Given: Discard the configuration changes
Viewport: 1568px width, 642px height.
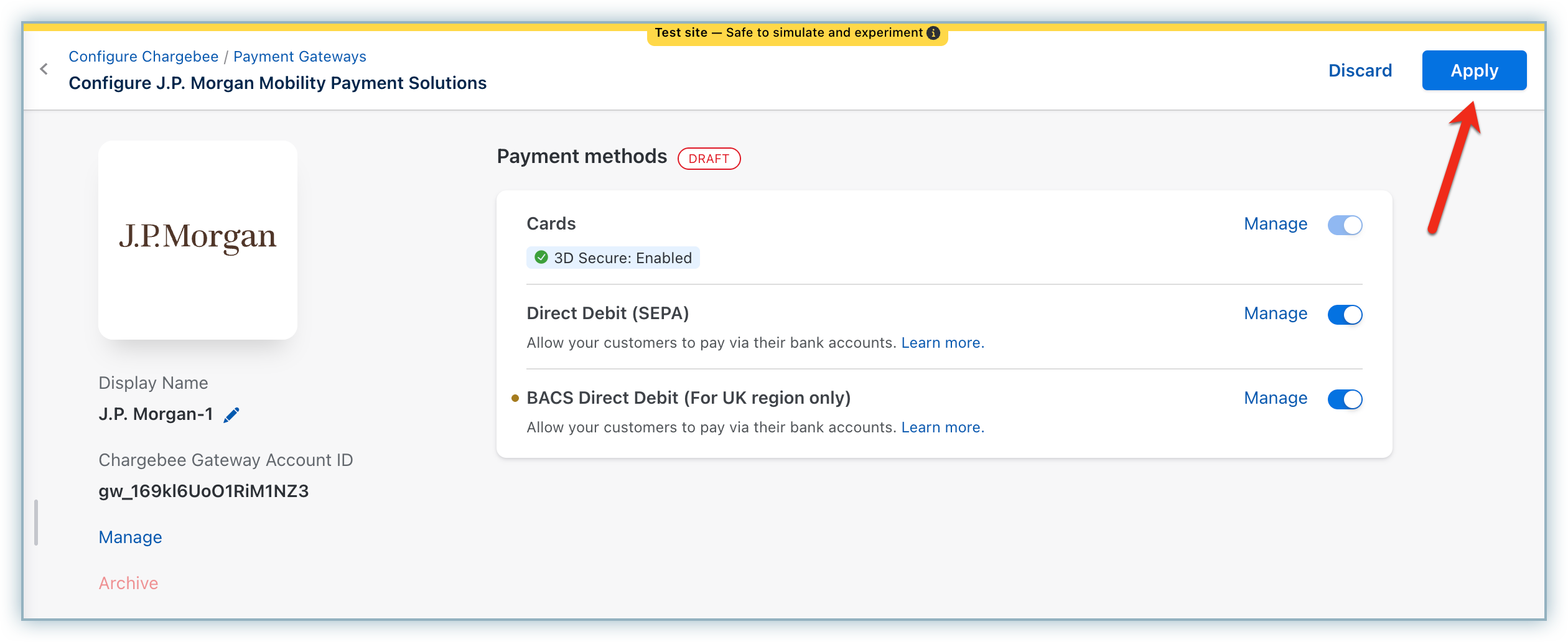Looking at the screenshot, I should (1360, 70).
